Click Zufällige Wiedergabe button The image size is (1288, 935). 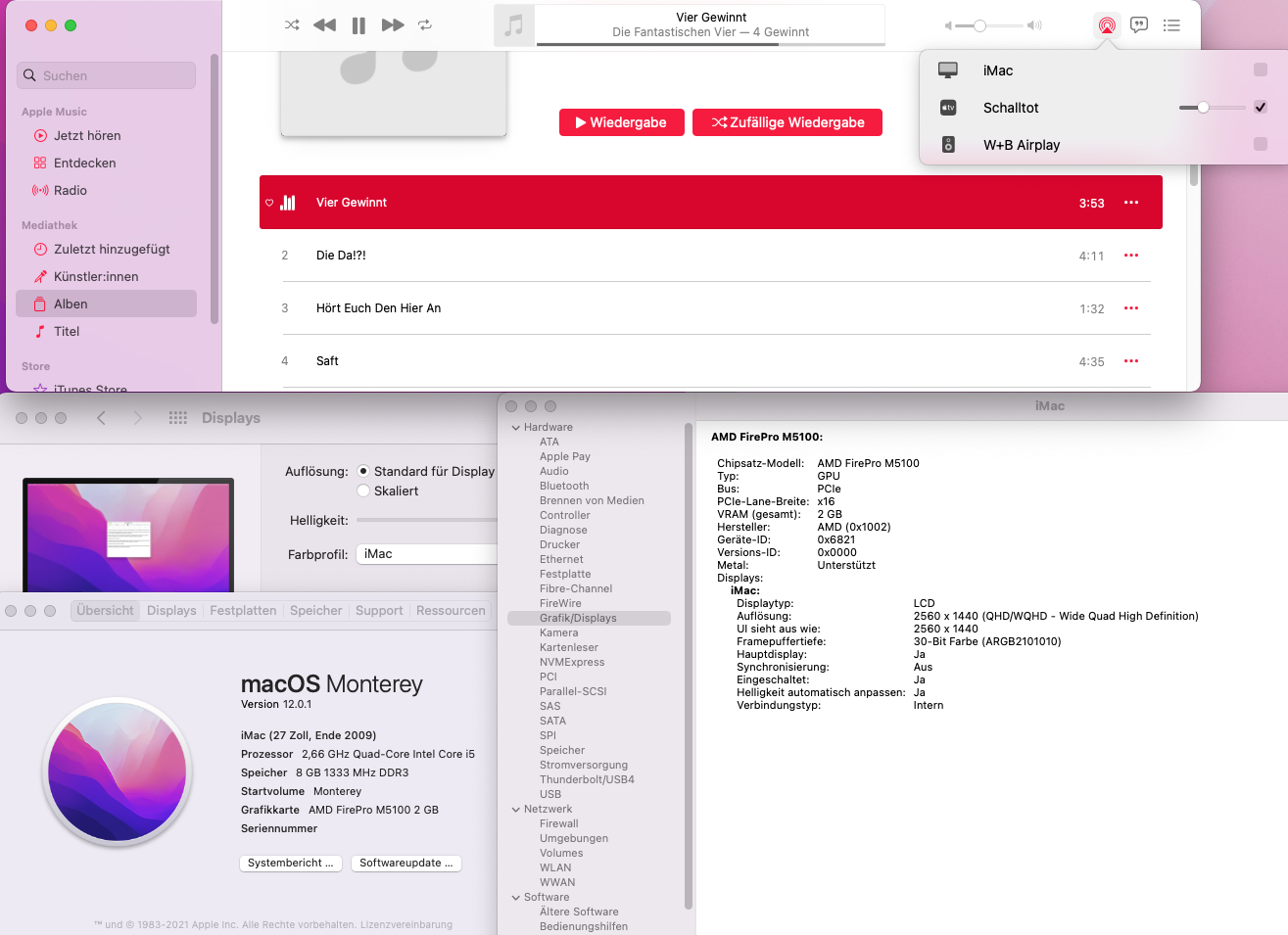coord(787,122)
